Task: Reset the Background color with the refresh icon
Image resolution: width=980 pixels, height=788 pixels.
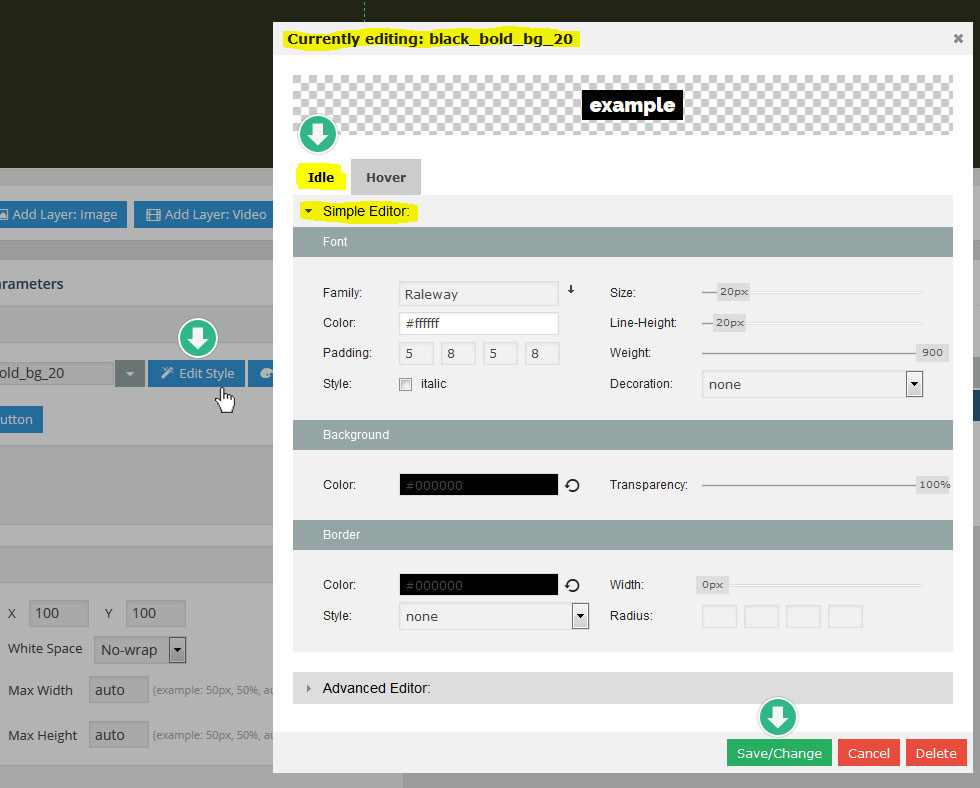Action: click(572, 485)
